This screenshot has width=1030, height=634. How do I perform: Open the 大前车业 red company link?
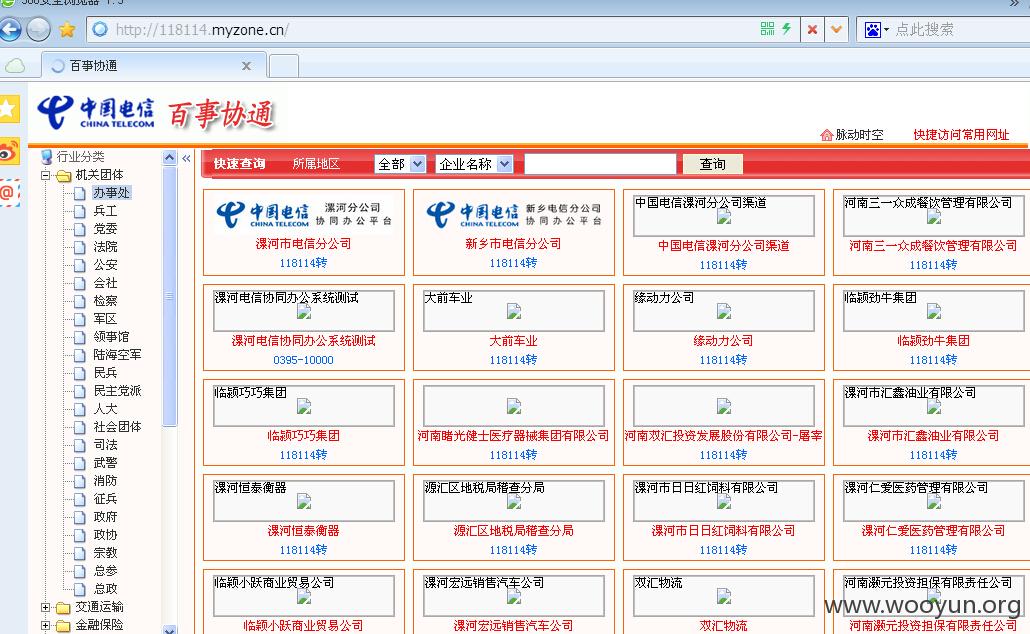(x=513, y=341)
